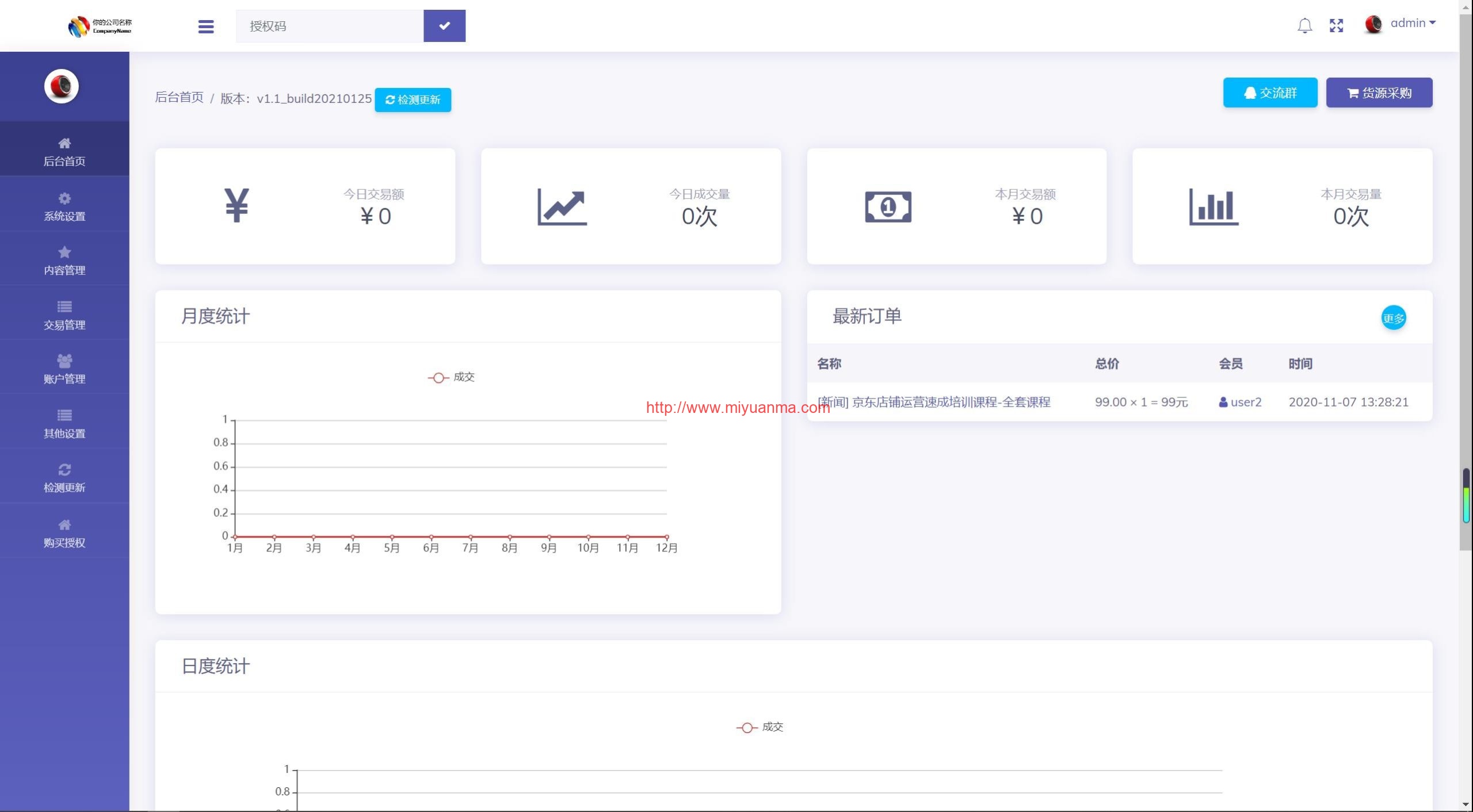Image resolution: width=1473 pixels, height=812 pixels.
Task: Click order total 99.00 × 1 = 99元
Action: pyautogui.click(x=1141, y=402)
